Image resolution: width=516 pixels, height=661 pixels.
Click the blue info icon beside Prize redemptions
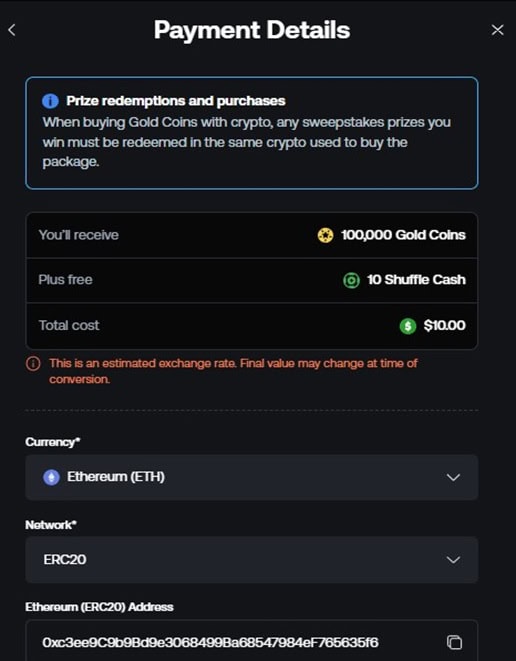point(50,101)
